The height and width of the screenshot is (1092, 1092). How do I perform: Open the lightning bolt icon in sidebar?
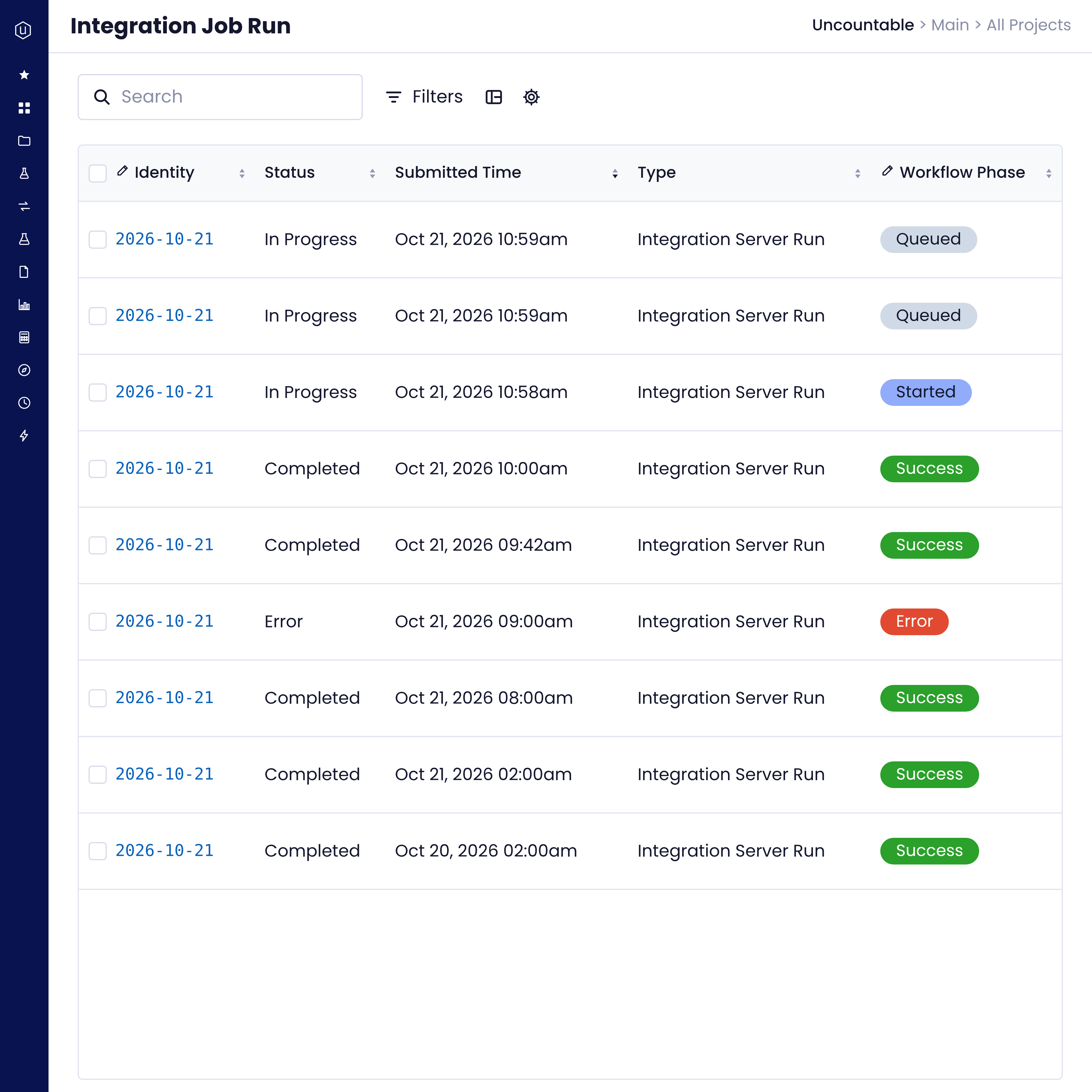point(24,436)
